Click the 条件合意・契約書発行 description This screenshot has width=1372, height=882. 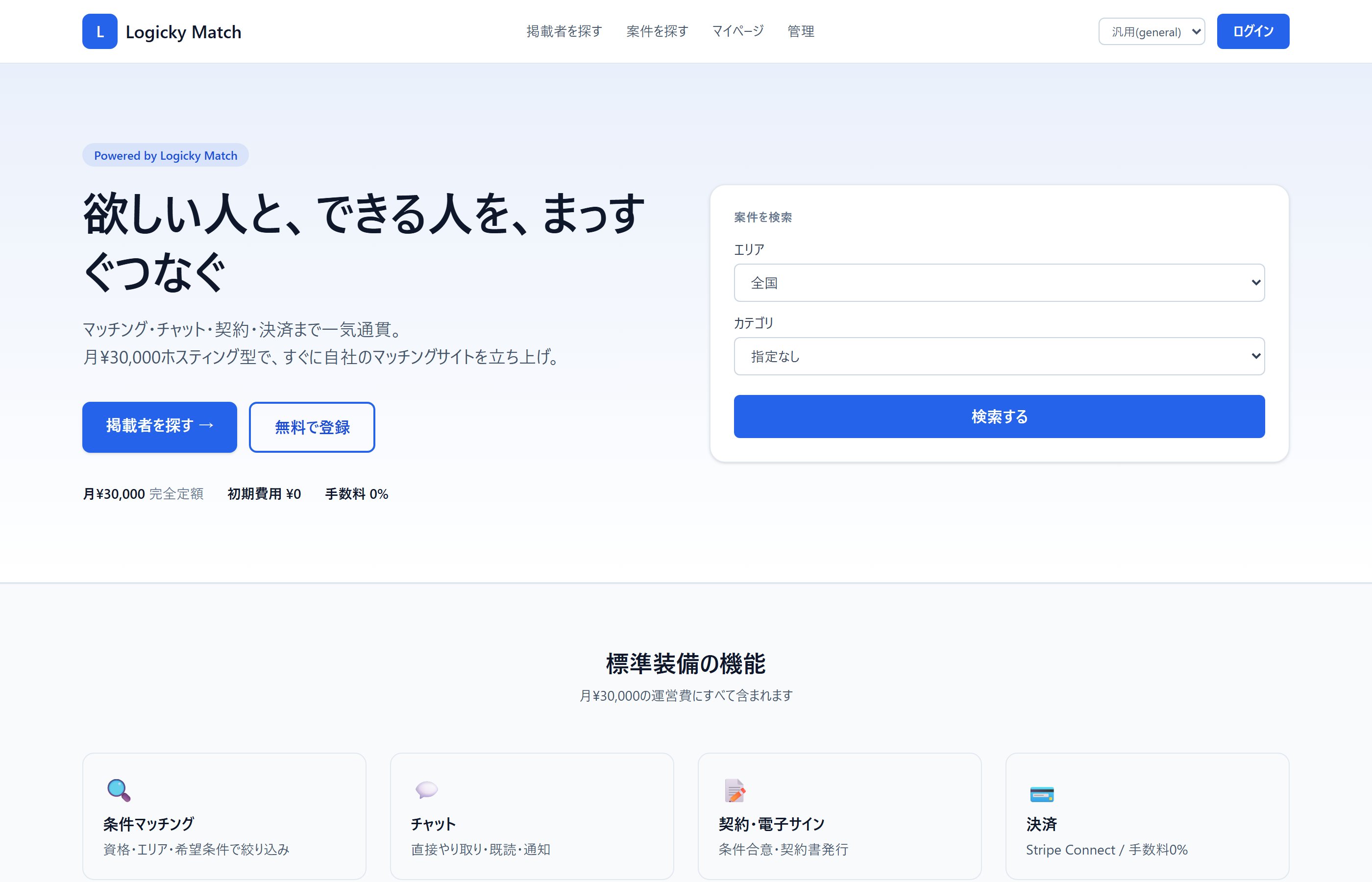(x=784, y=849)
